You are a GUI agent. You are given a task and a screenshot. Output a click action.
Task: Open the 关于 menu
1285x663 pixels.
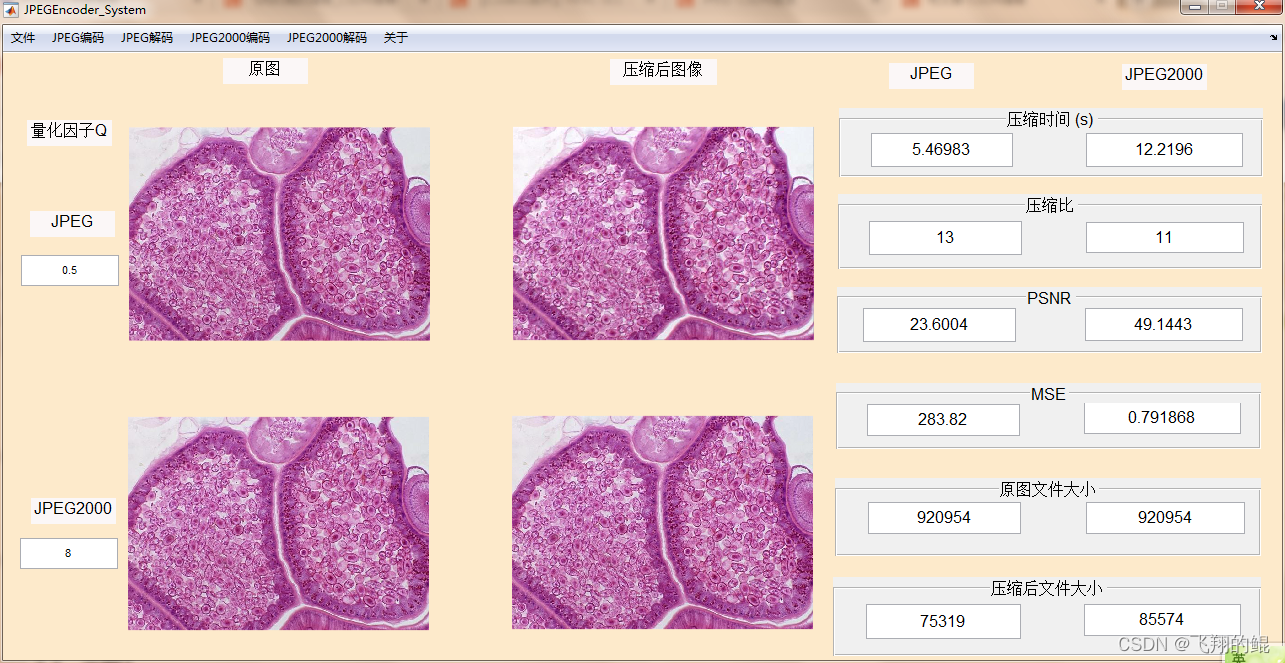[396, 38]
